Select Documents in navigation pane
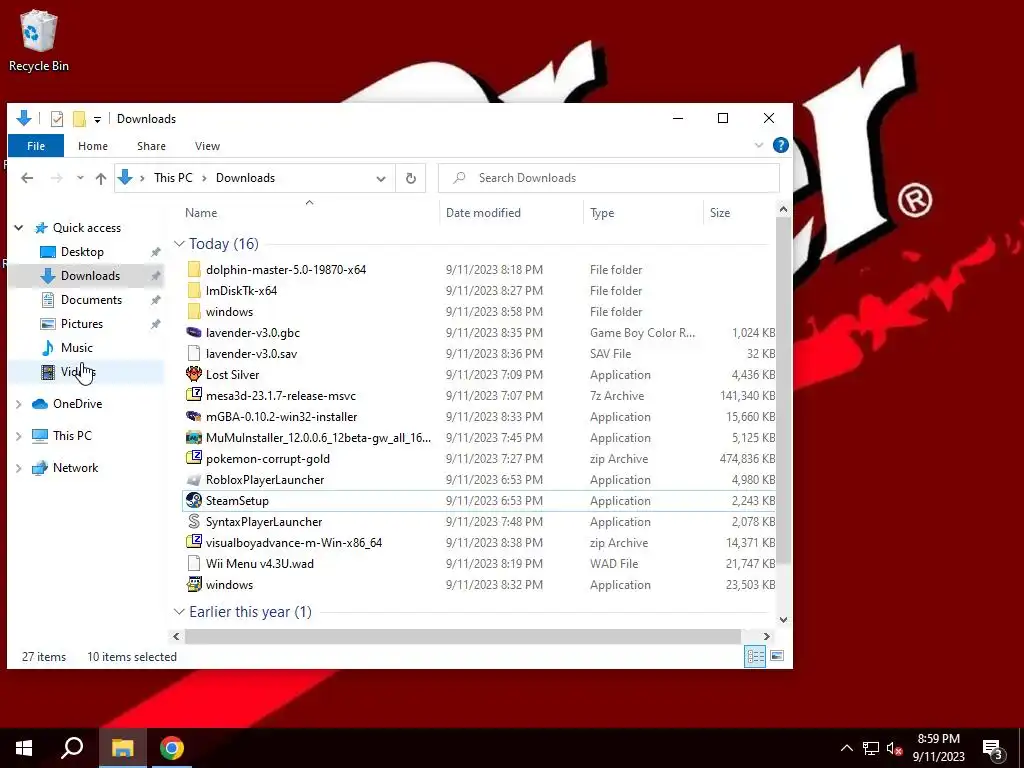The width and height of the screenshot is (1024, 768). tap(91, 300)
